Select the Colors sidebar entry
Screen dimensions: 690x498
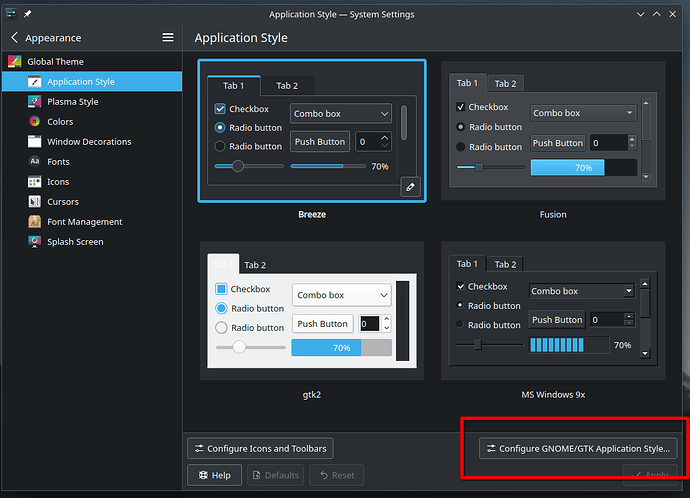coord(60,122)
